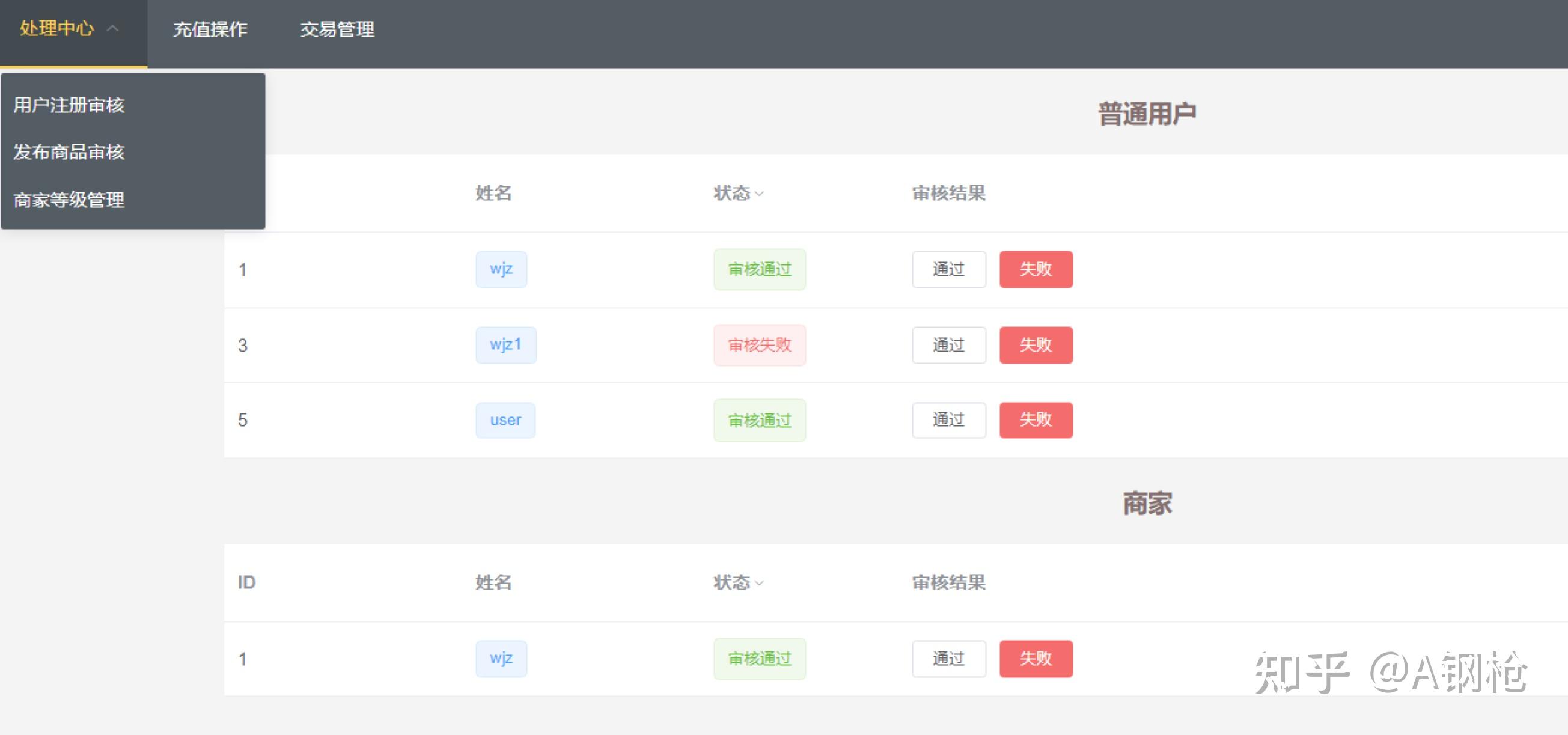Screen dimensions: 1568x735
Task: Click 审核通过 tag in 商家 table
Action: [760, 658]
